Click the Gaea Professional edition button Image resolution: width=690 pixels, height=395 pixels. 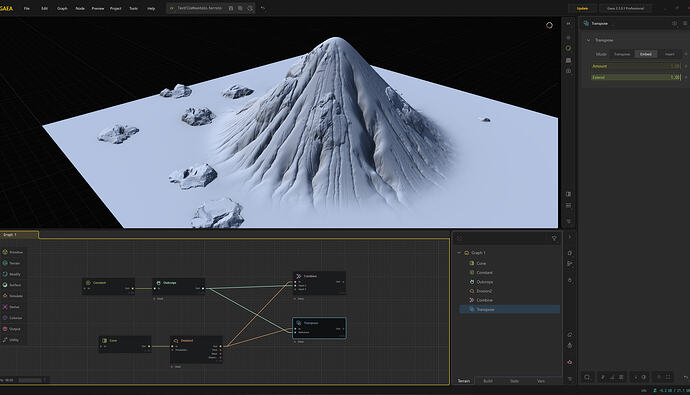625,8
